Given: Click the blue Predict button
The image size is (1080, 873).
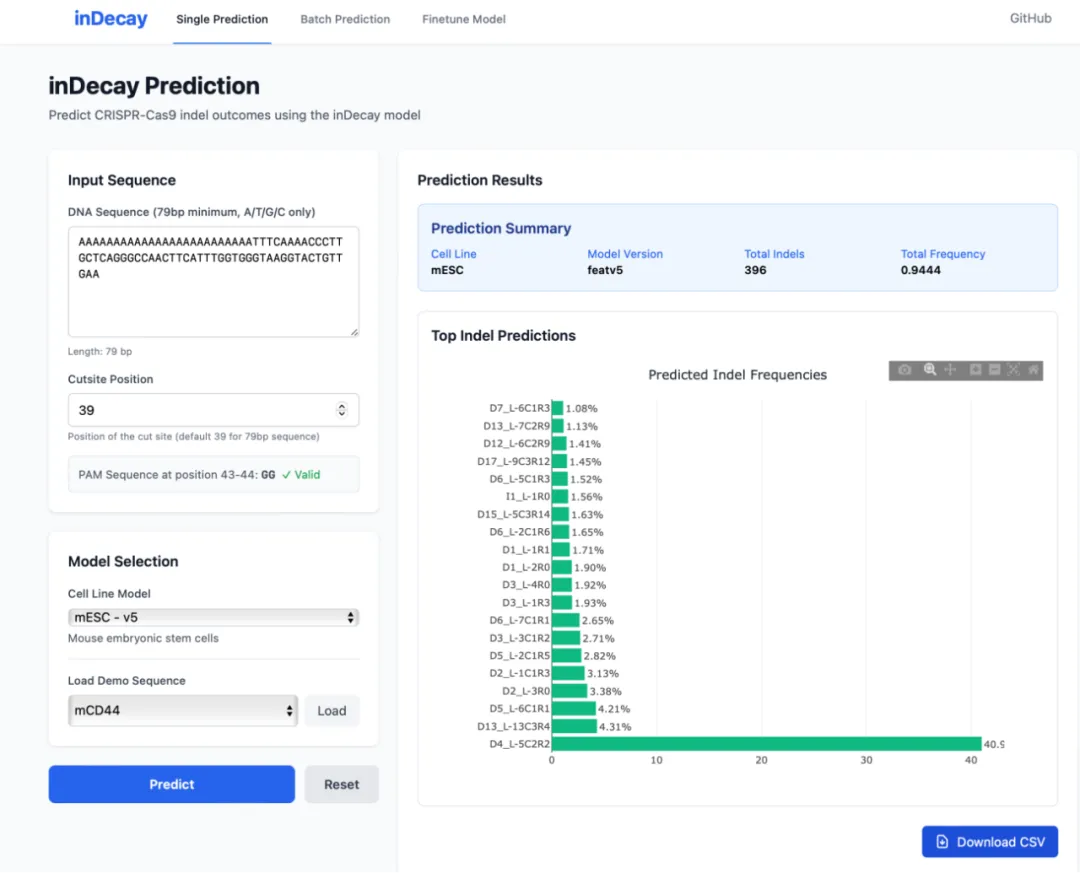Looking at the screenshot, I should [x=172, y=784].
